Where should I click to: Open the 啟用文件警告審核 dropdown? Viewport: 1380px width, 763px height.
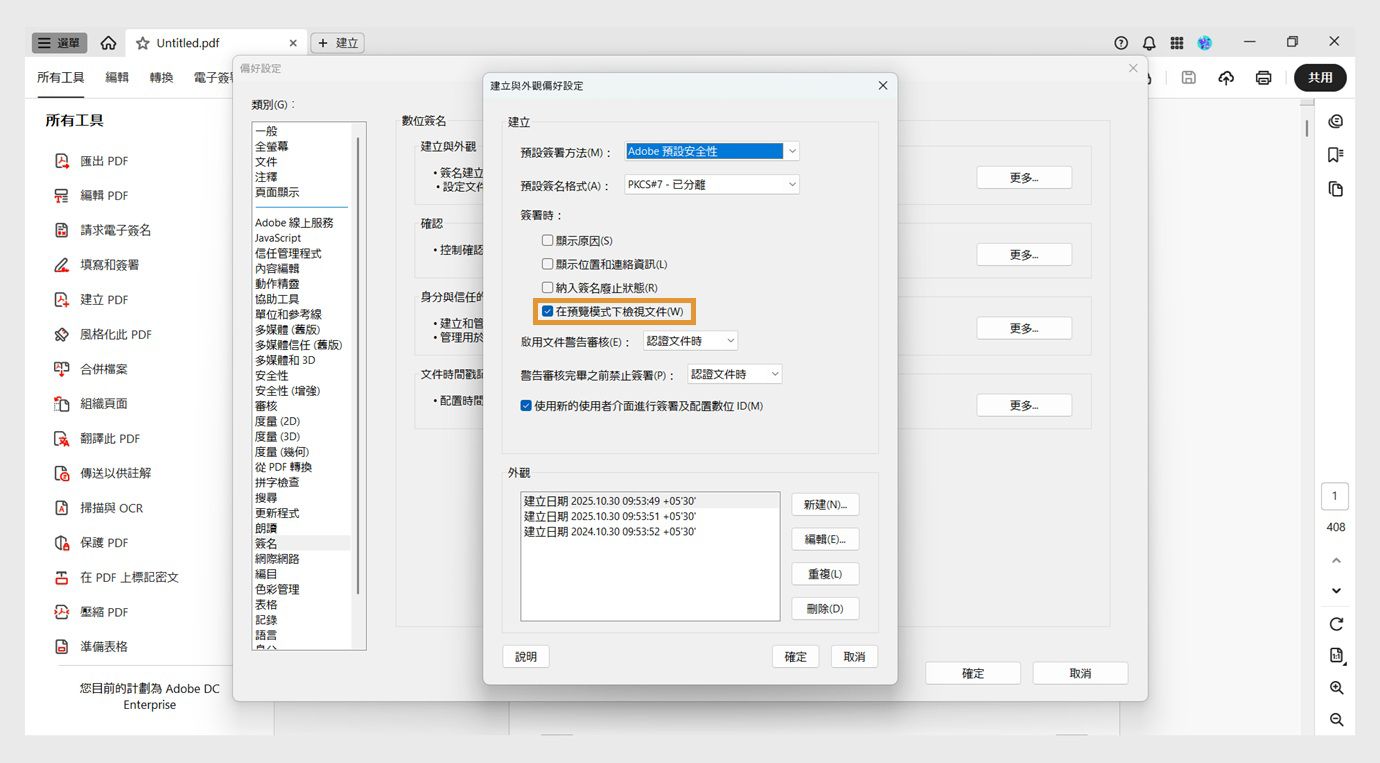point(731,339)
